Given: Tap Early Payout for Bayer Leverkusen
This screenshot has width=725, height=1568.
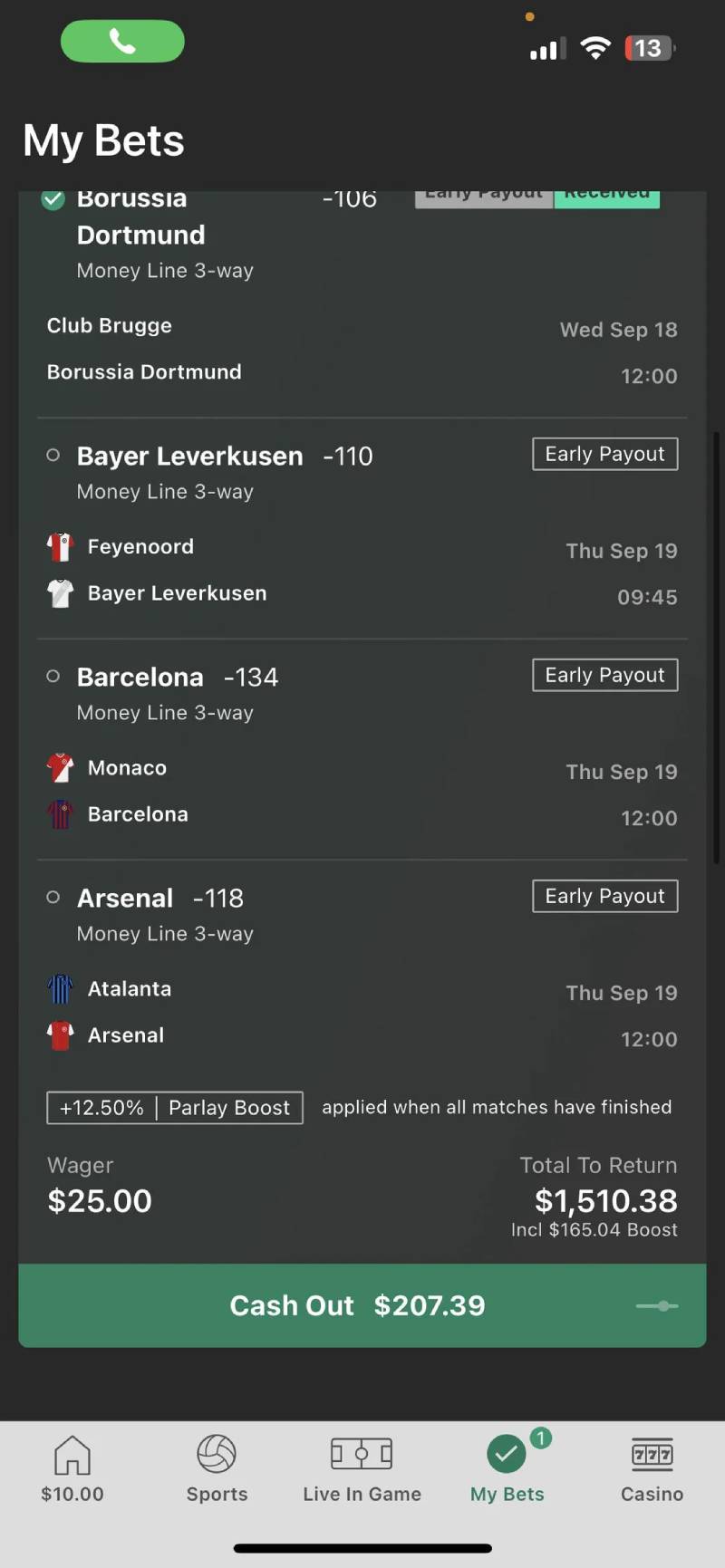Looking at the screenshot, I should [x=604, y=454].
